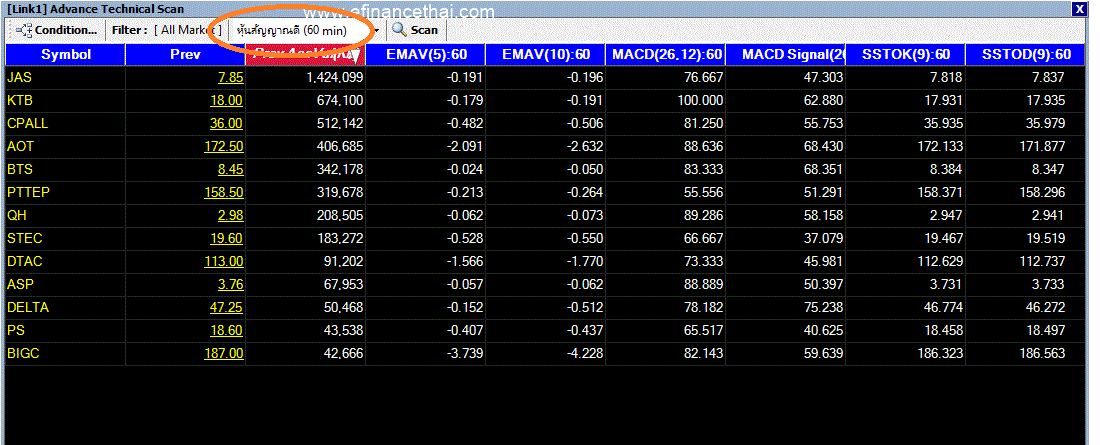Click EMAV(5) value -2.091 for AOT

click(465, 147)
